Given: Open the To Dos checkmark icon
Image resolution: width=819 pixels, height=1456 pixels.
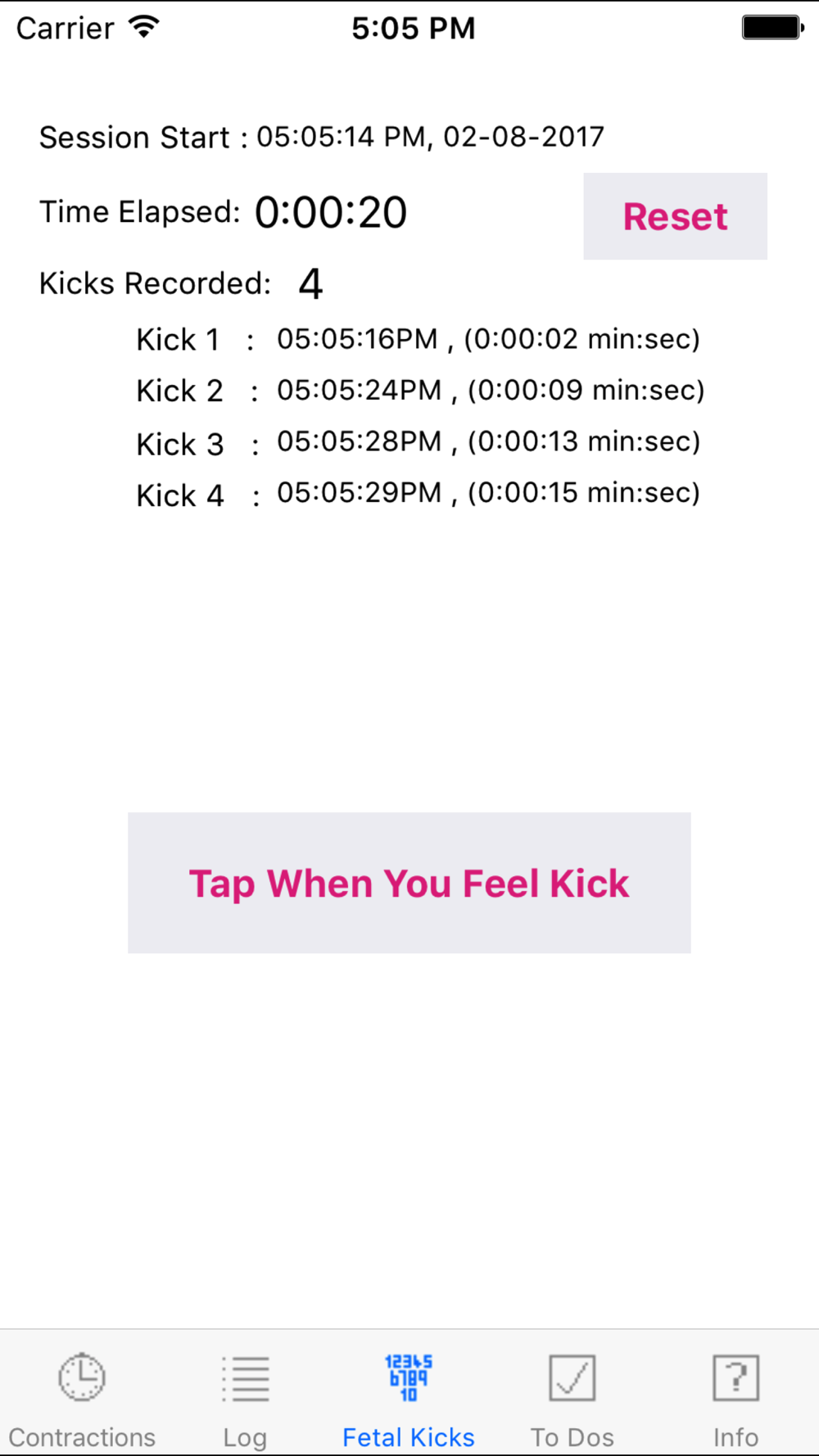Looking at the screenshot, I should (572, 1377).
